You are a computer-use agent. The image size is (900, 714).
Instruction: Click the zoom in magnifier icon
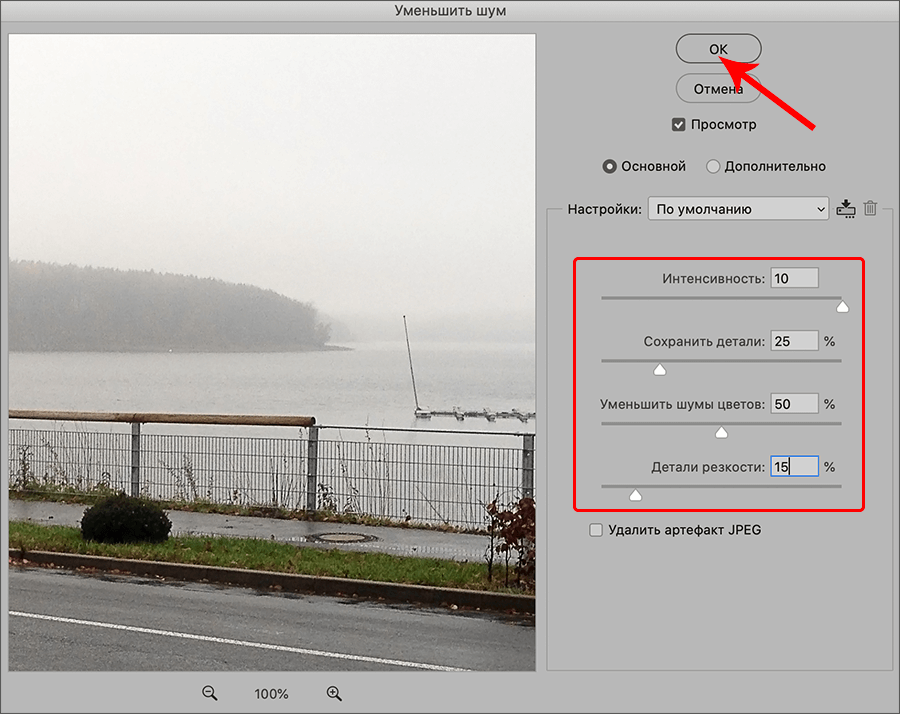(x=334, y=693)
